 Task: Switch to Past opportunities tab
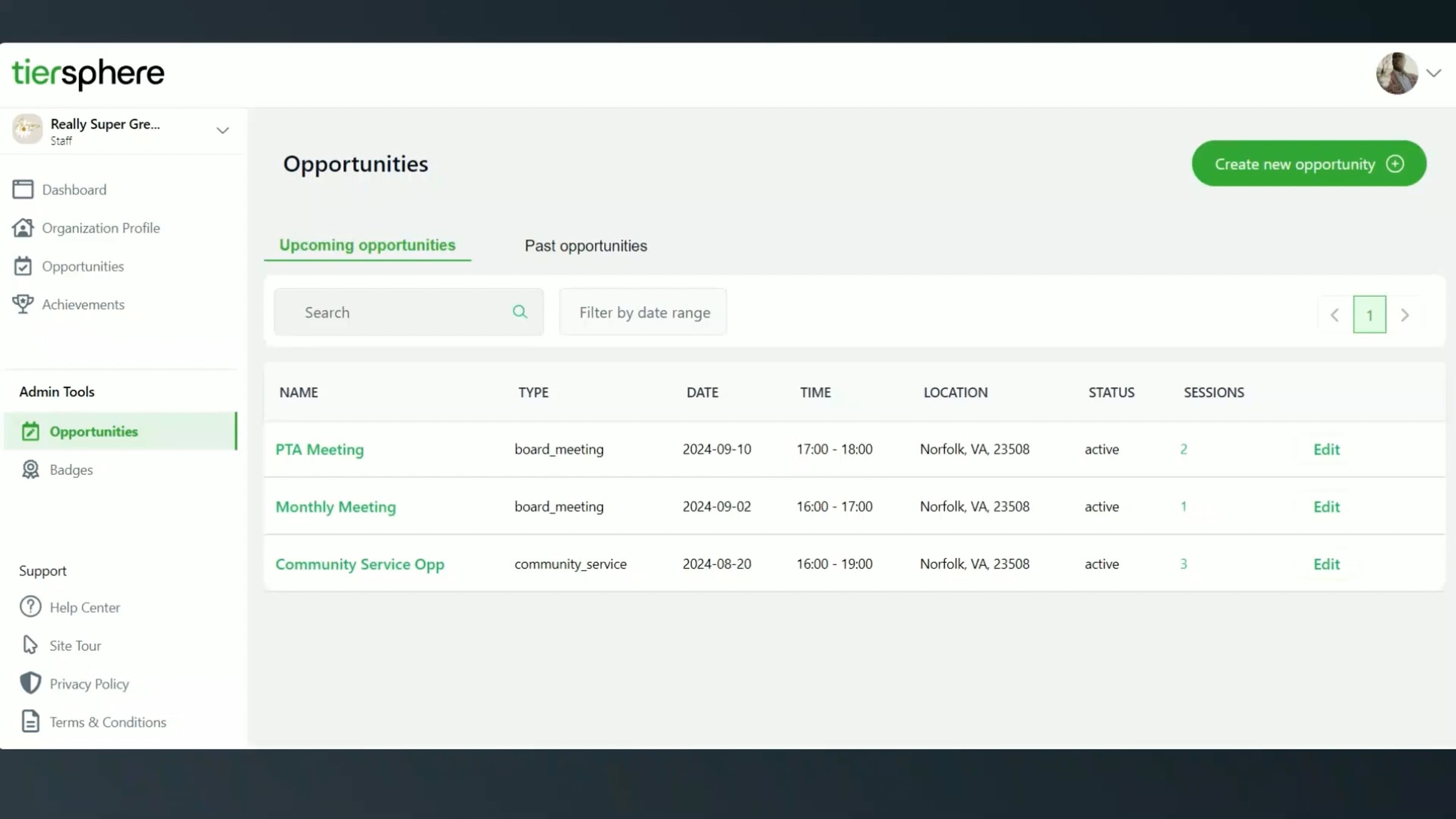(586, 246)
